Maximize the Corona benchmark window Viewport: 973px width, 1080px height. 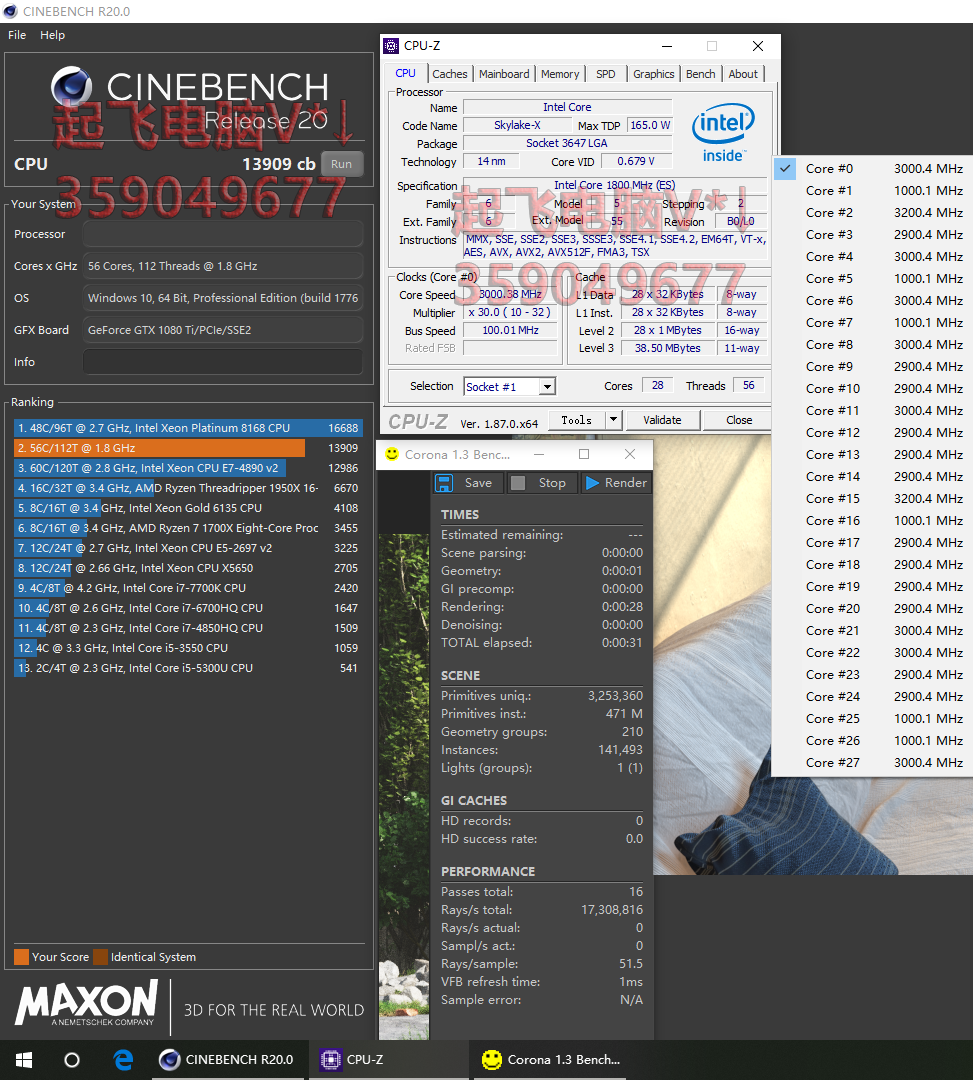click(x=584, y=454)
